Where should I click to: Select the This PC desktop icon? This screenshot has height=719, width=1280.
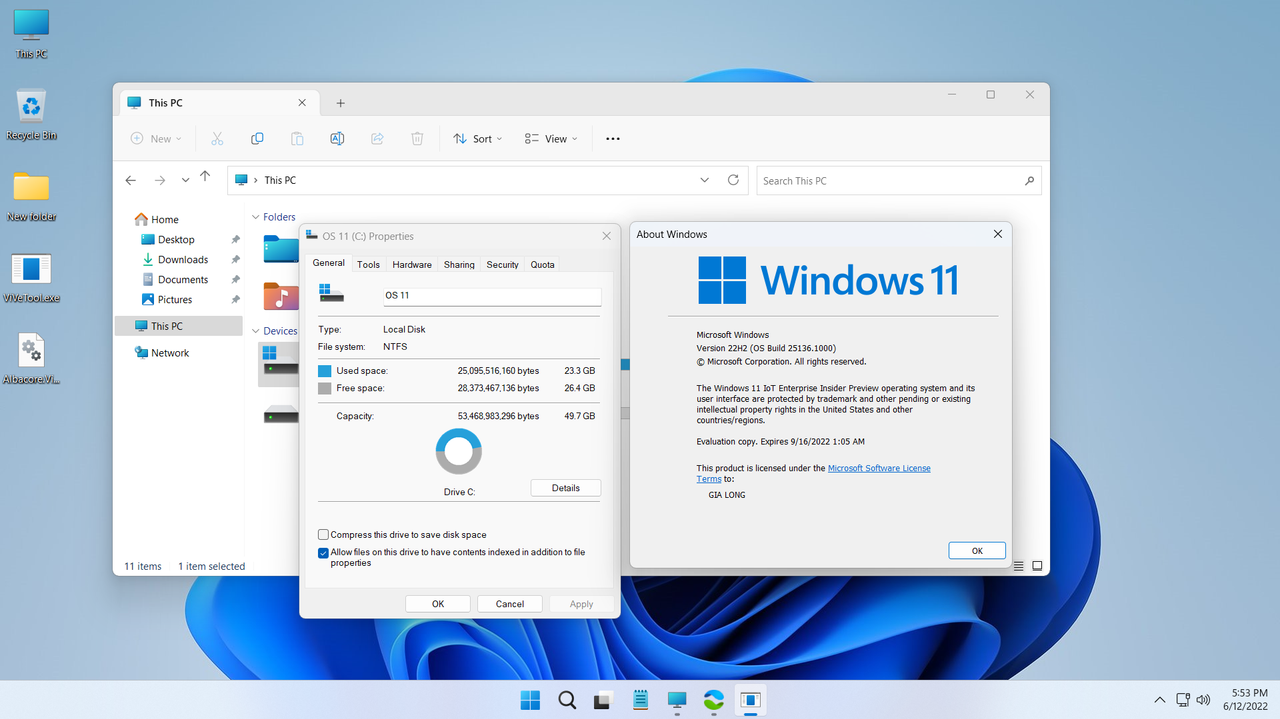point(32,33)
